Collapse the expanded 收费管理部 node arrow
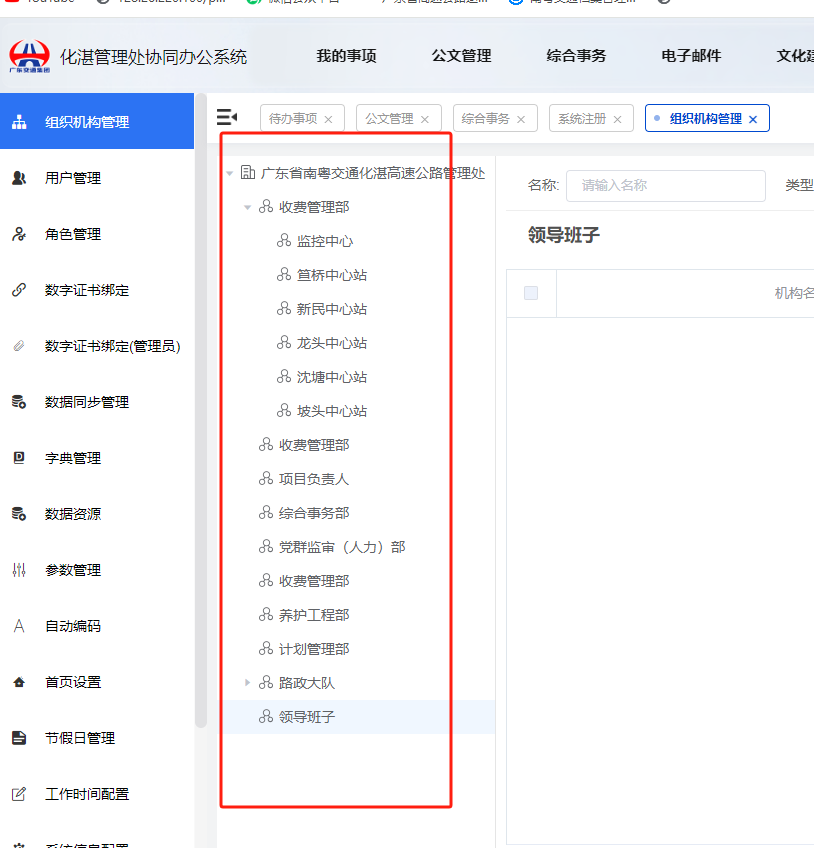Viewport: 814px width, 848px height. [x=248, y=208]
